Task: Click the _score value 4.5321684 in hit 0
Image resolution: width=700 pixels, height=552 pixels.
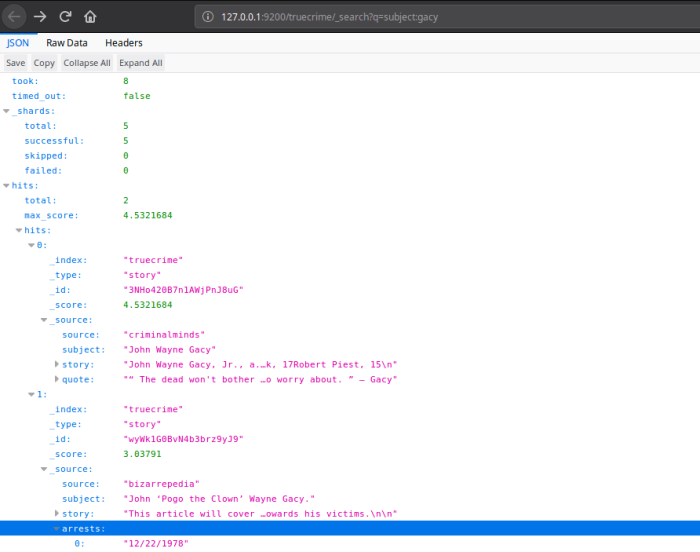Action: [148, 305]
